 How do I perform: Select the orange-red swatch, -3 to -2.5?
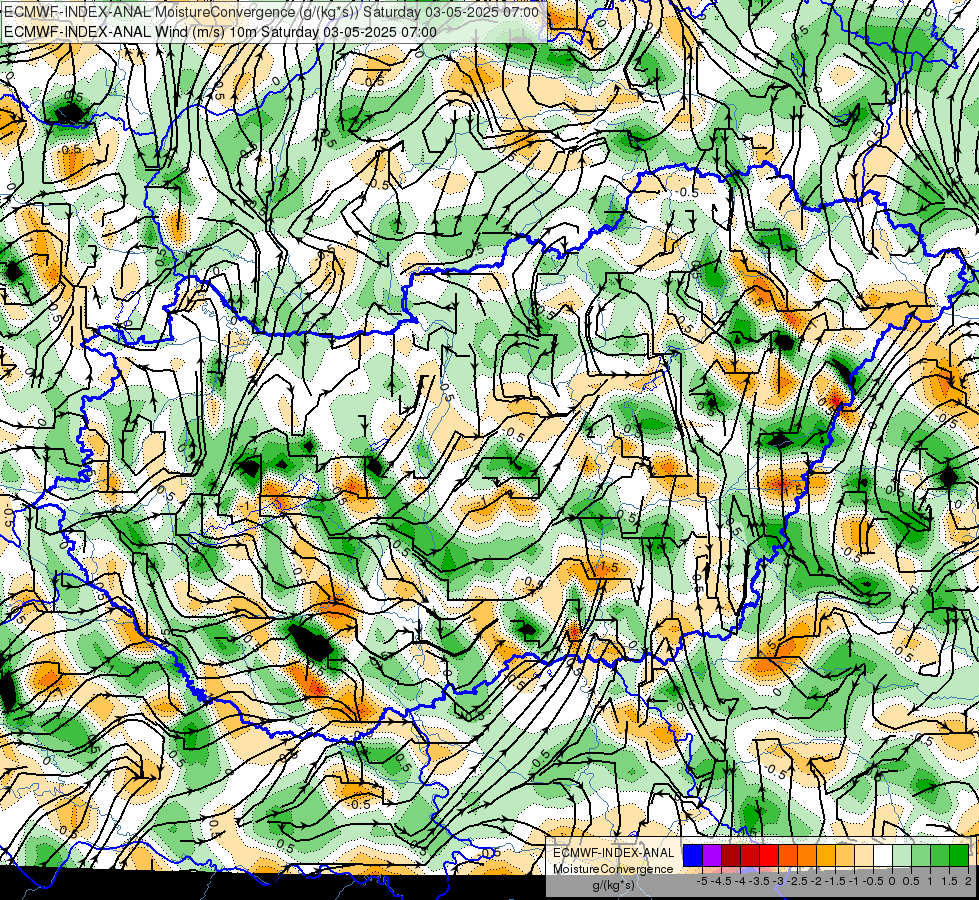point(788,856)
